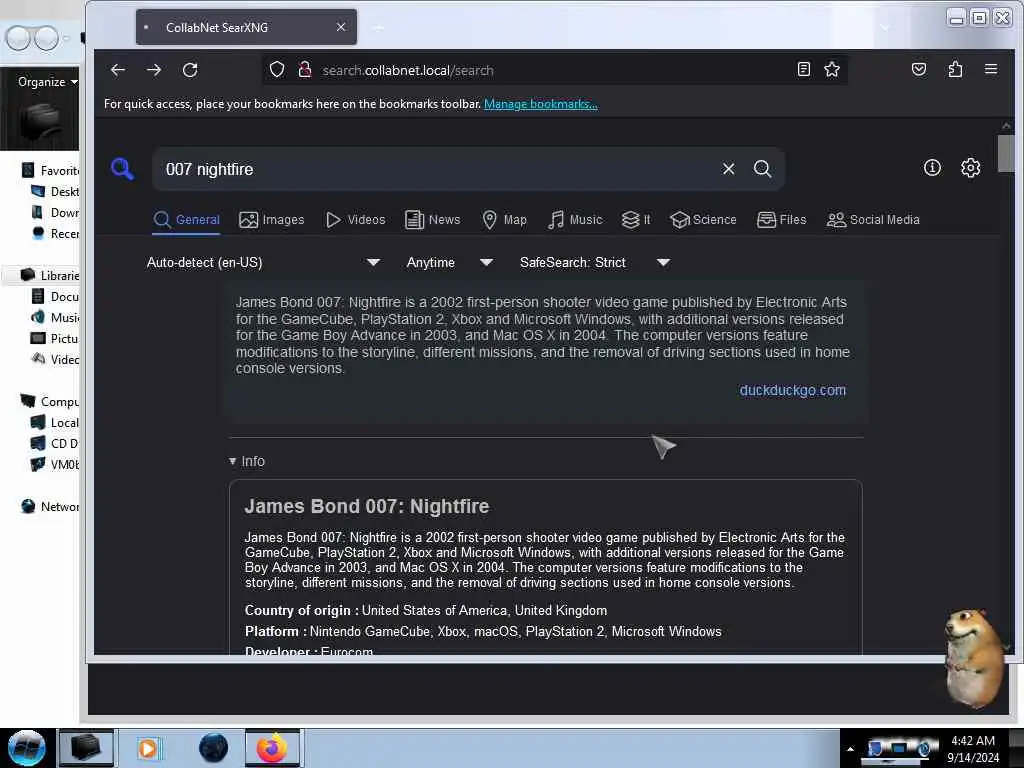The width and height of the screenshot is (1024, 768).
Task: Open the tracking protection shield icon
Action: pyautogui.click(x=277, y=70)
